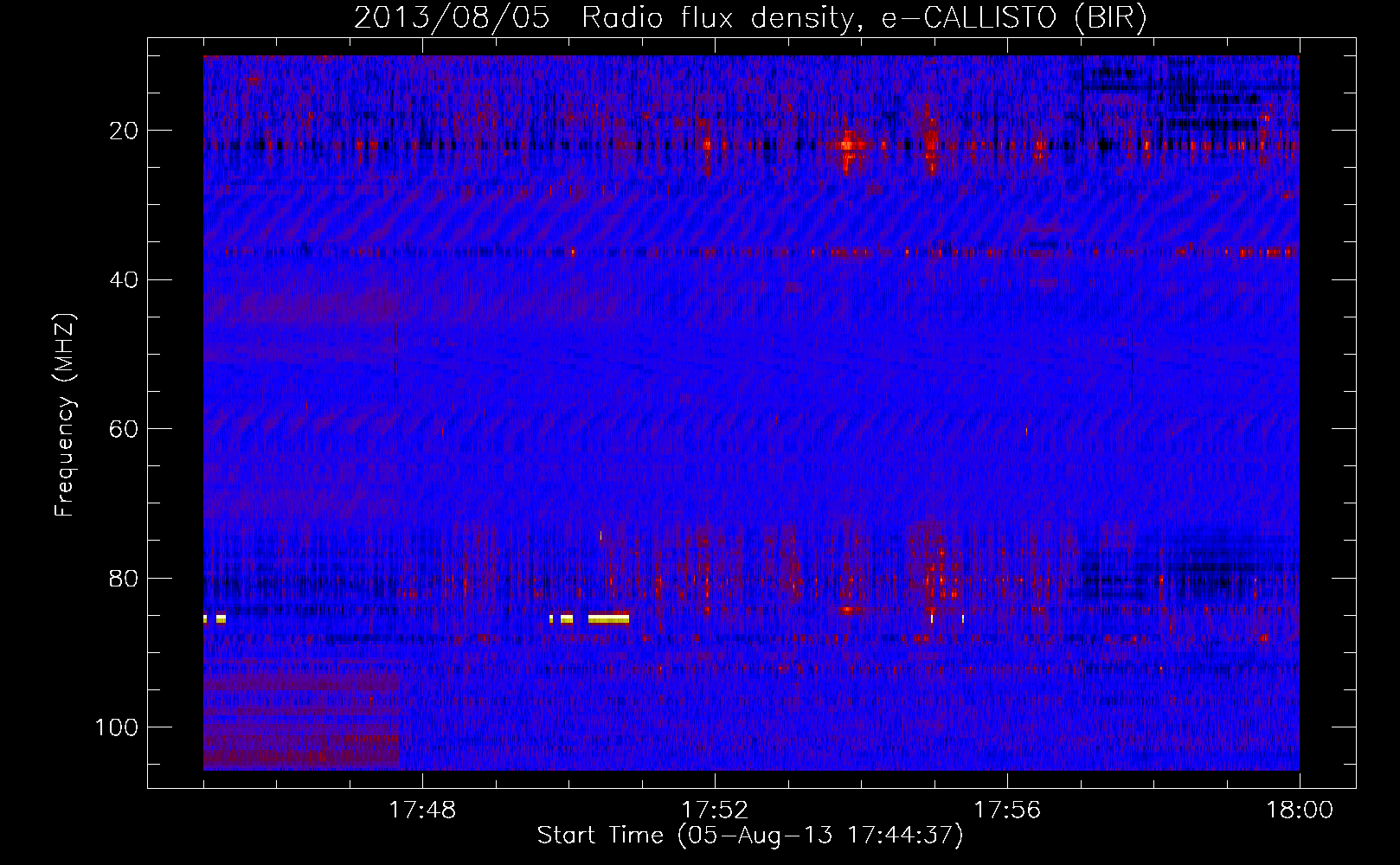Viewport: 1400px width, 865px height.
Task: Click the plot title '2013/08/05 Radio flux density, e-CALLISTO (BIR)'
Action: (x=750, y=18)
